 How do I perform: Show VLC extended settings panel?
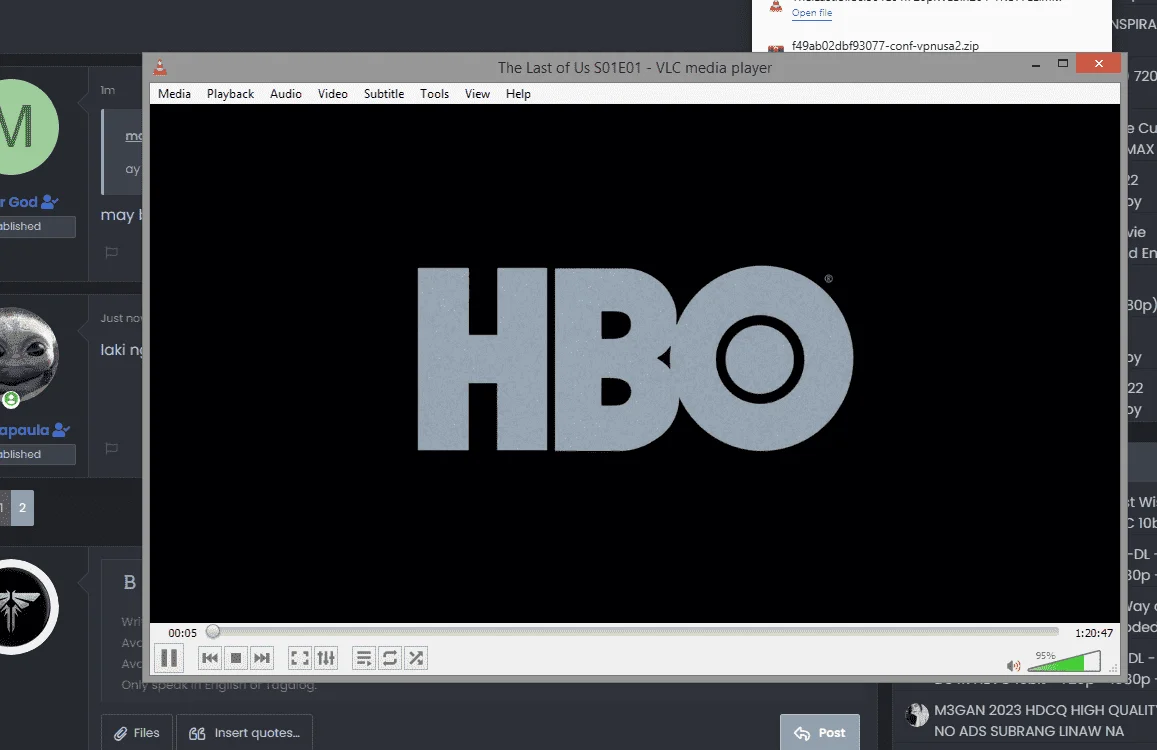(x=326, y=658)
